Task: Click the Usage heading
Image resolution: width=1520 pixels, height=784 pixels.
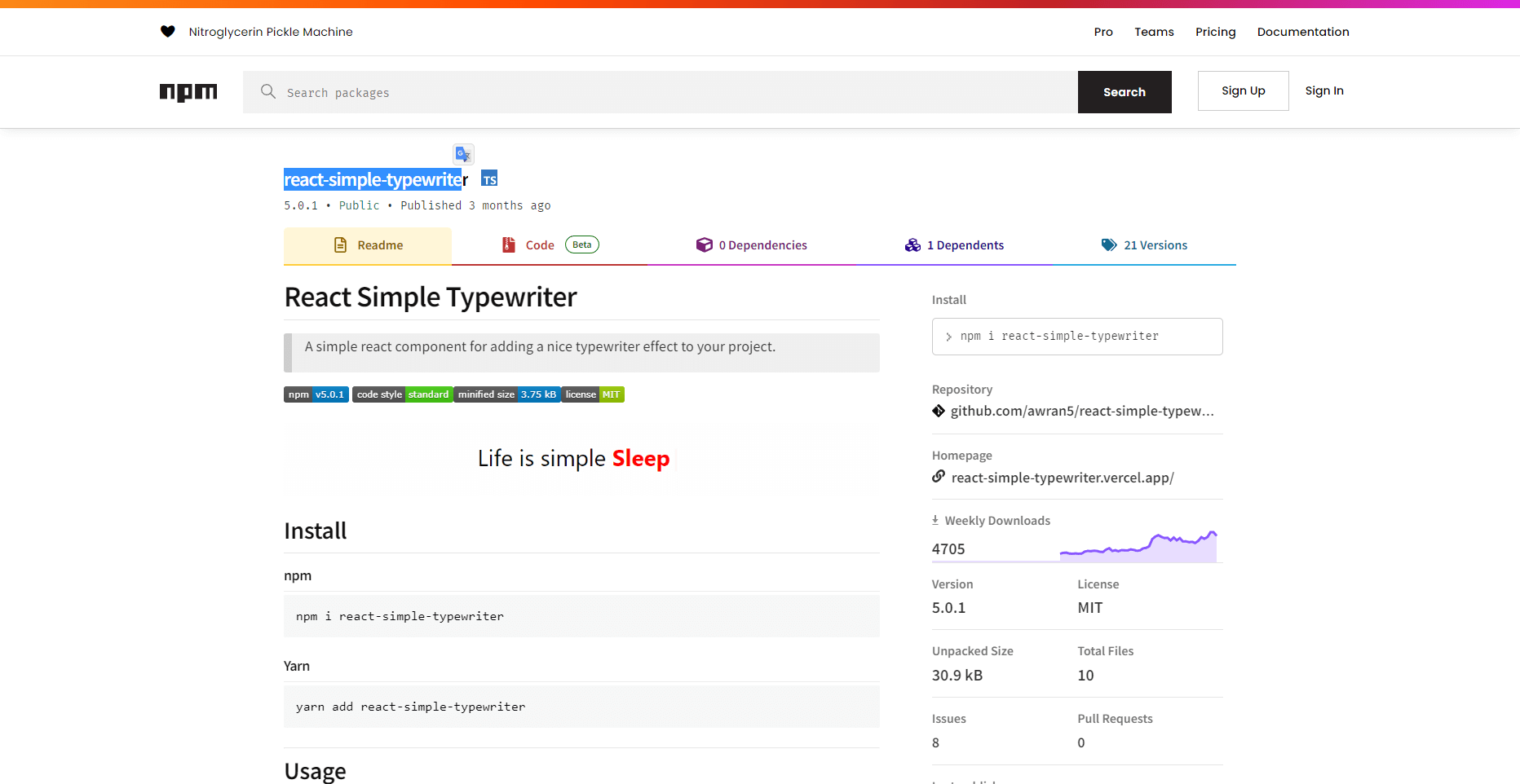Action: [315, 771]
